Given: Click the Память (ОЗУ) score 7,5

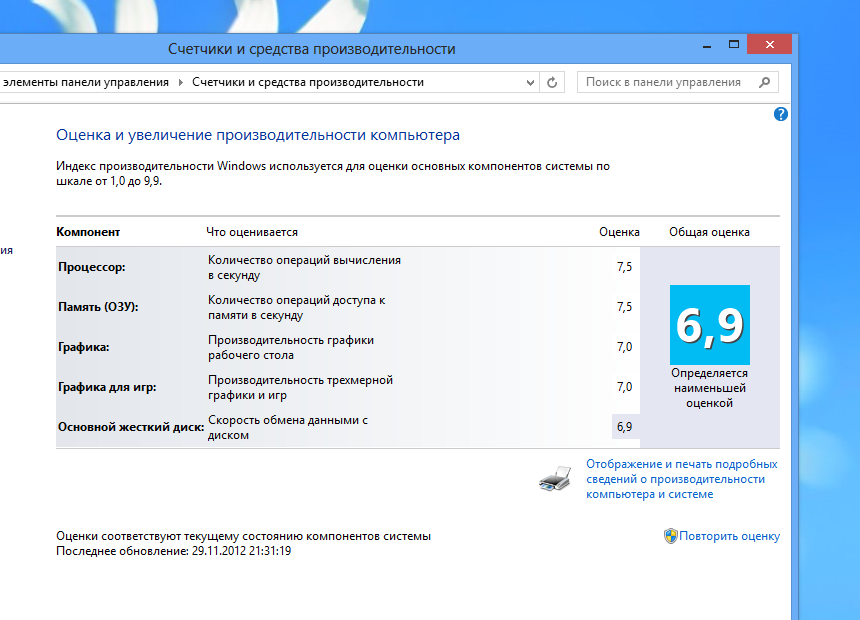Looking at the screenshot, I should (x=625, y=307).
